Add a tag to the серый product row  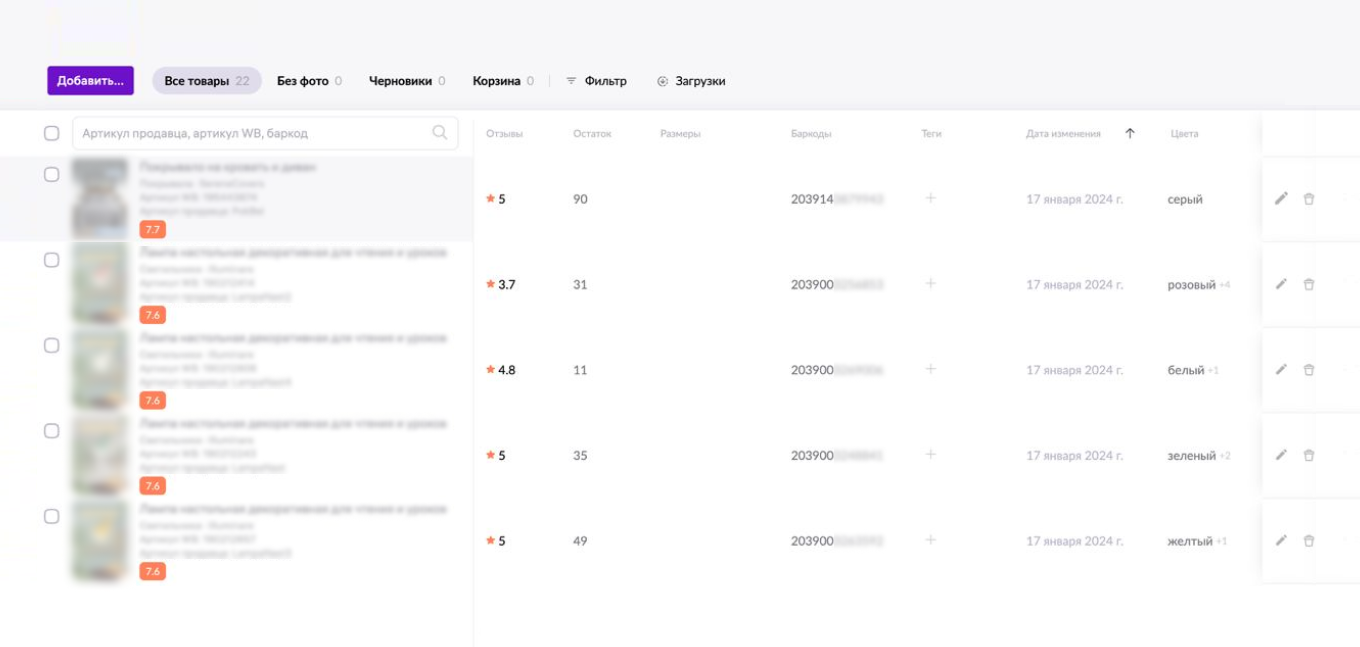click(930, 199)
